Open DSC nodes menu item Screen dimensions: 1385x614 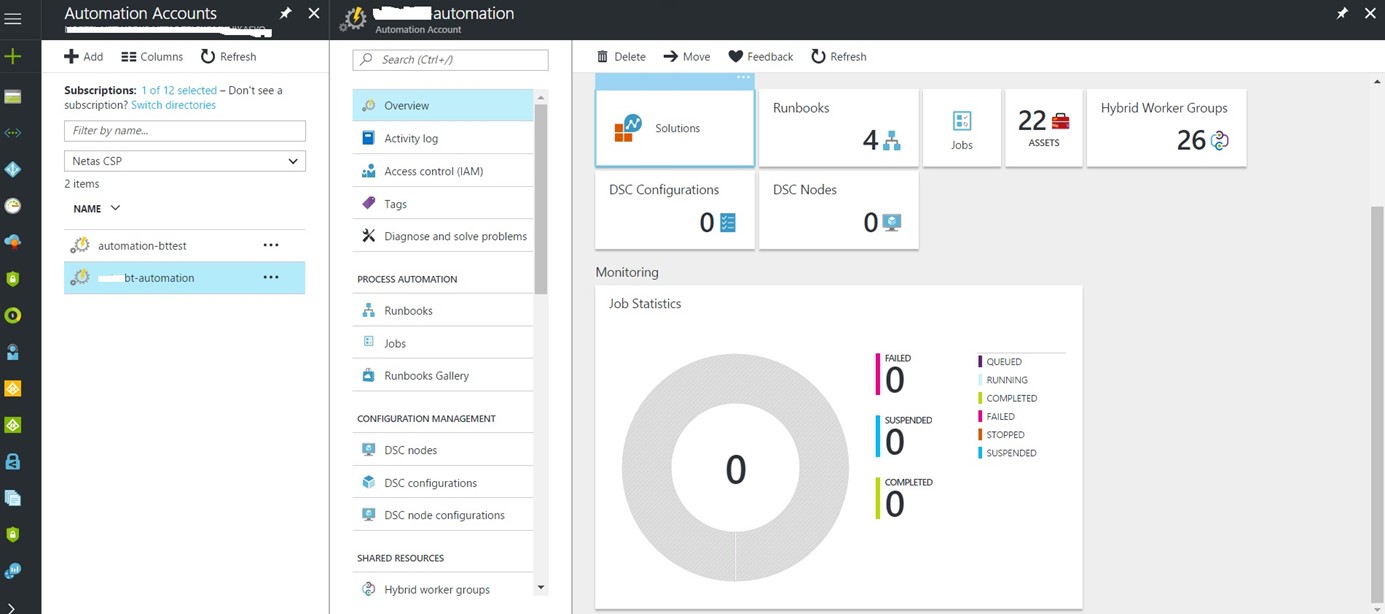[x=443, y=450]
